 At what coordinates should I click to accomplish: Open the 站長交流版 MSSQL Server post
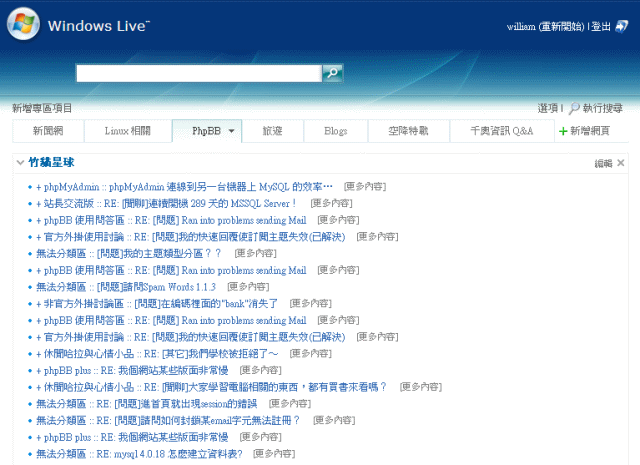(166, 203)
